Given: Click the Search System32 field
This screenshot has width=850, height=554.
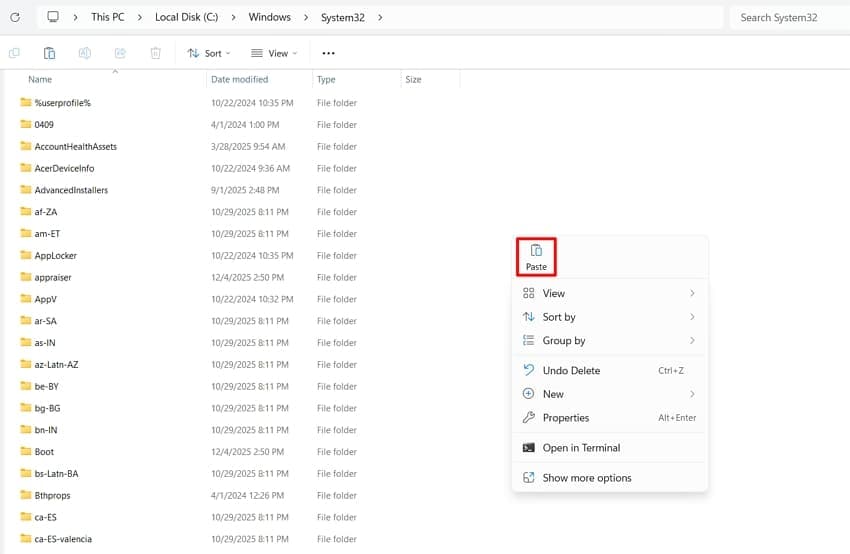Looking at the screenshot, I should pyautogui.click(x=790, y=17).
